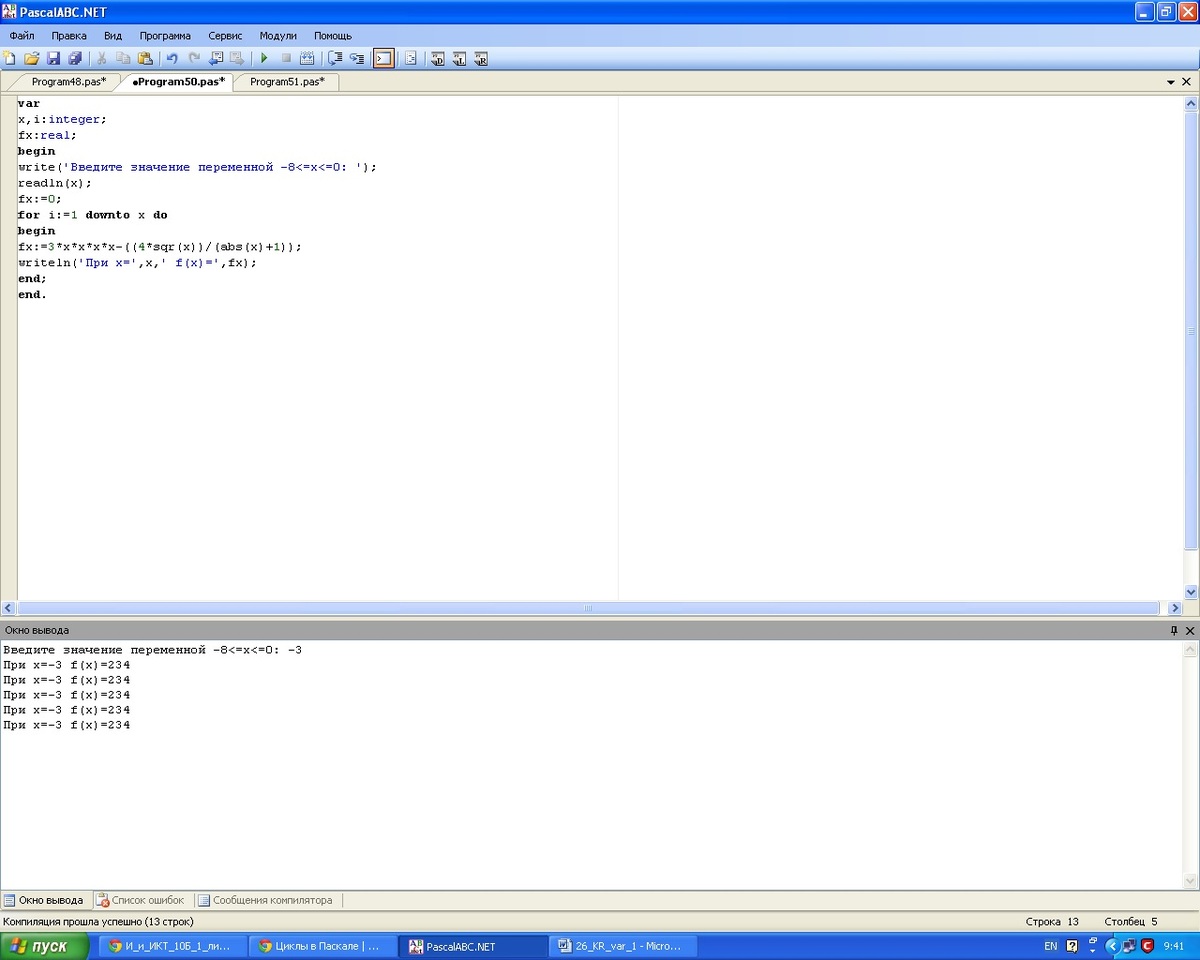Close the active editor tab with X
1200x960 pixels.
tap(1188, 82)
